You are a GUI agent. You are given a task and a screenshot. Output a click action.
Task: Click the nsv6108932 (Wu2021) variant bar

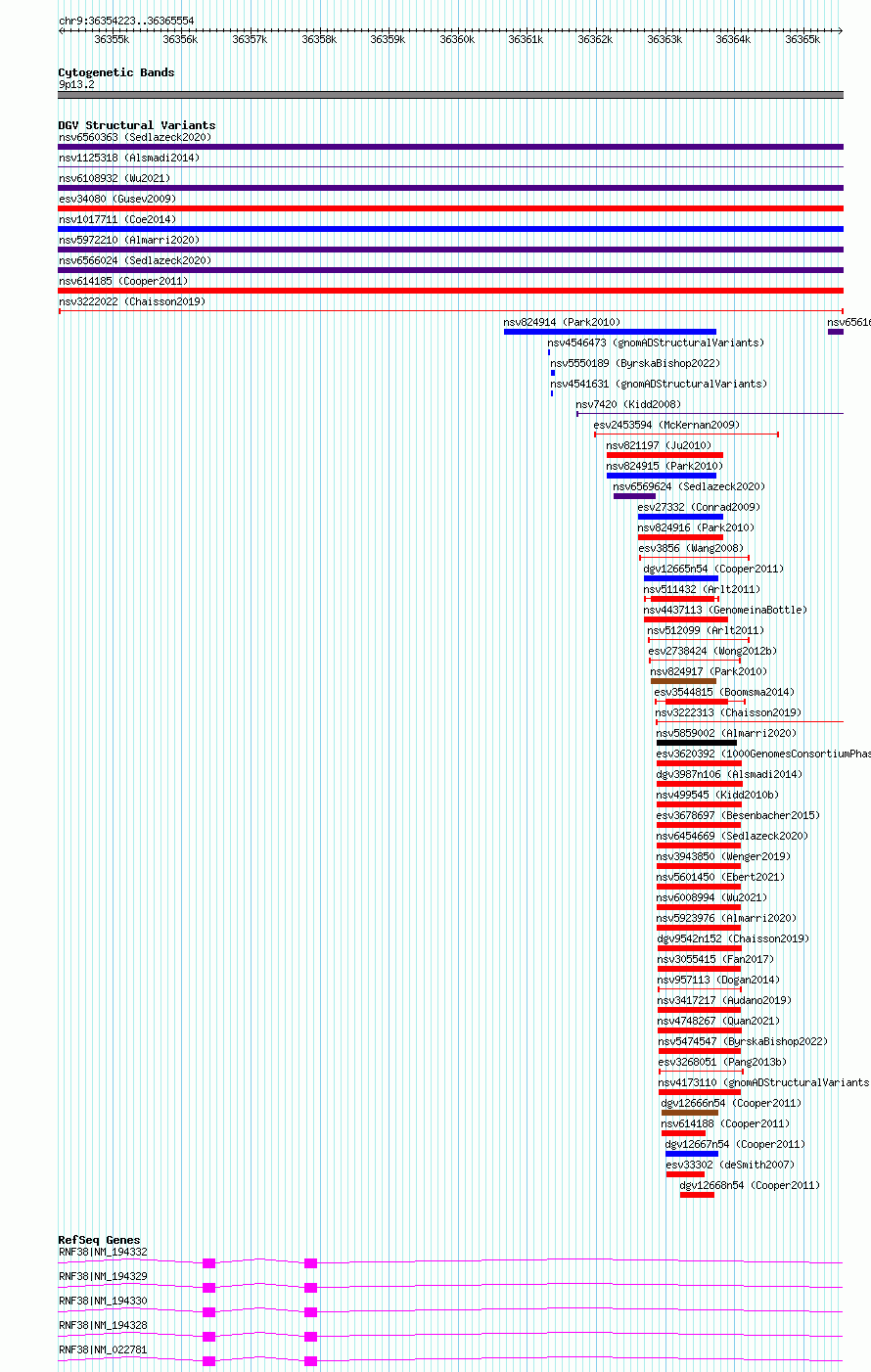[x=450, y=188]
